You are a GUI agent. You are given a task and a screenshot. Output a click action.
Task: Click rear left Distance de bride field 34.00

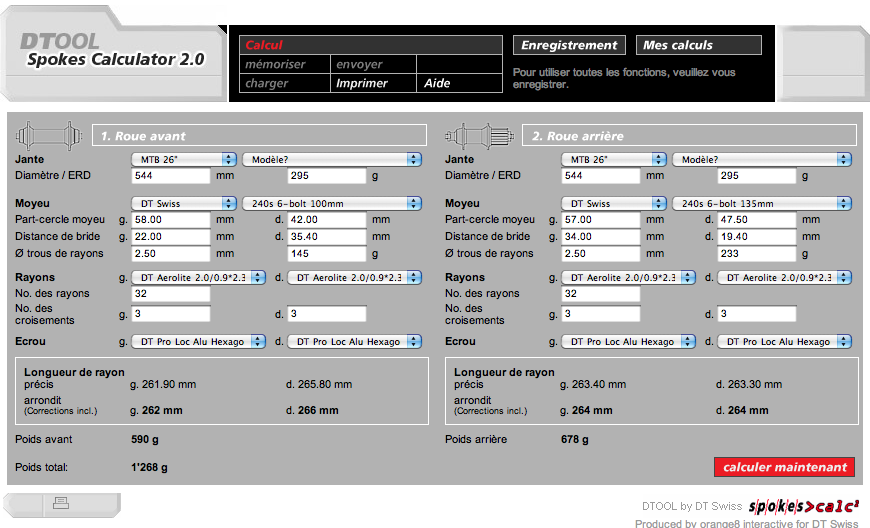(601, 237)
